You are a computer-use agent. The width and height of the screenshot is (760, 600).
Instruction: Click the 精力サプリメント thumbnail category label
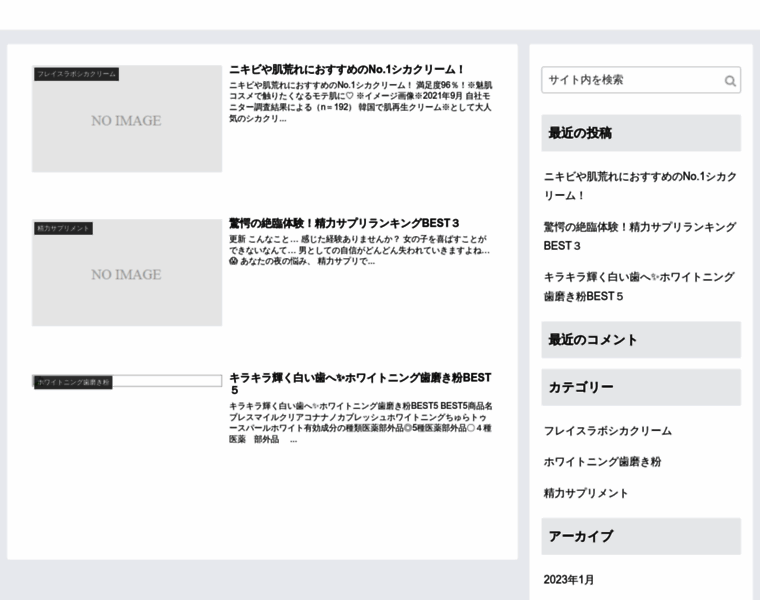(x=63, y=228)
